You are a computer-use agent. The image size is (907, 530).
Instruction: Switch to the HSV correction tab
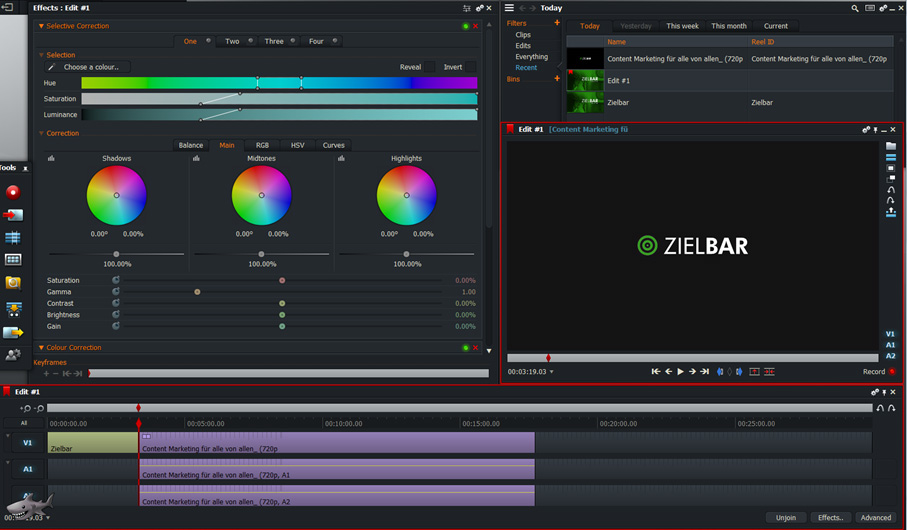(297, 145)
